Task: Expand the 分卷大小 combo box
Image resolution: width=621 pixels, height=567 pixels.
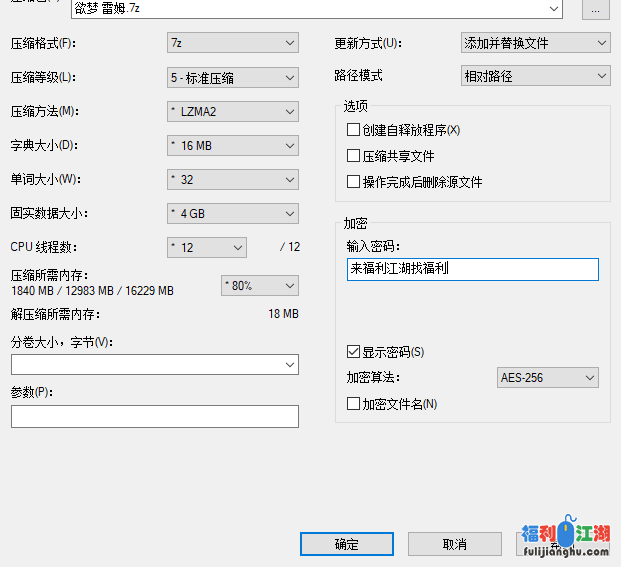Action: pos(155,365)
